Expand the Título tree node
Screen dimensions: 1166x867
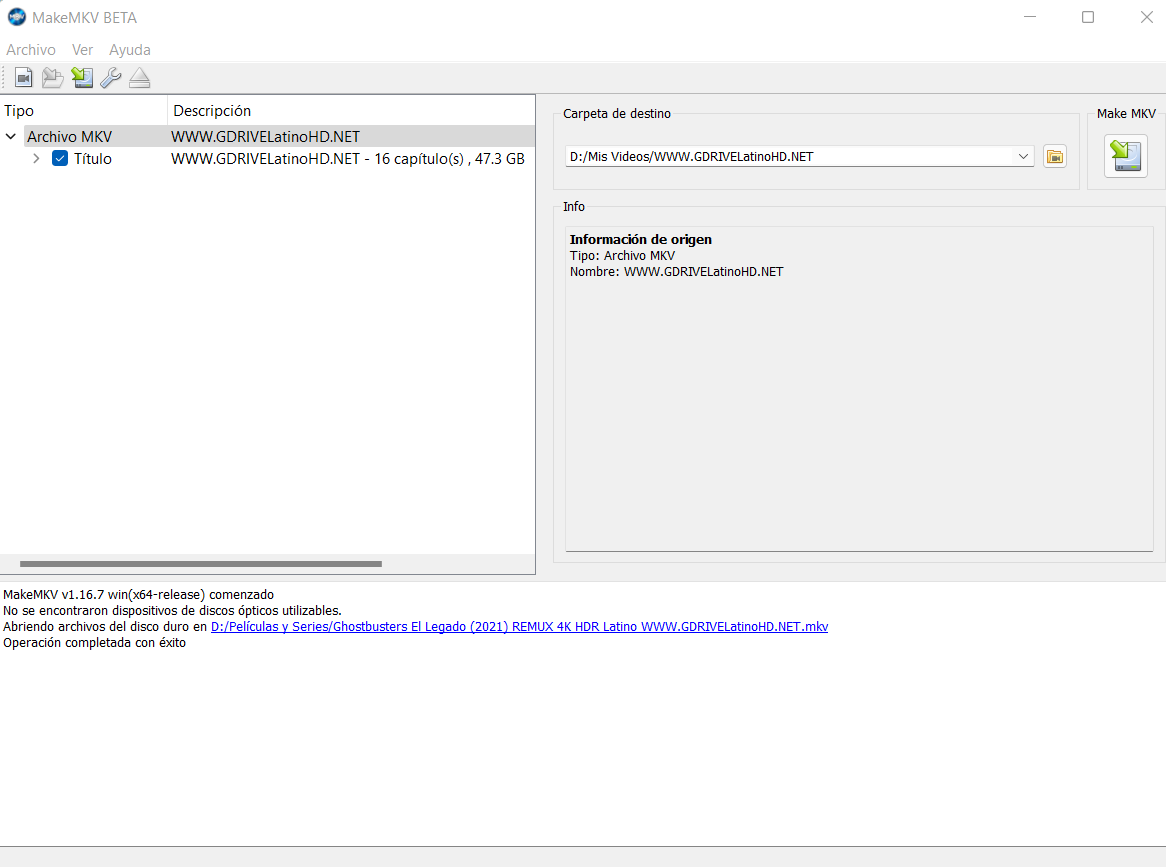pos(36,158)
